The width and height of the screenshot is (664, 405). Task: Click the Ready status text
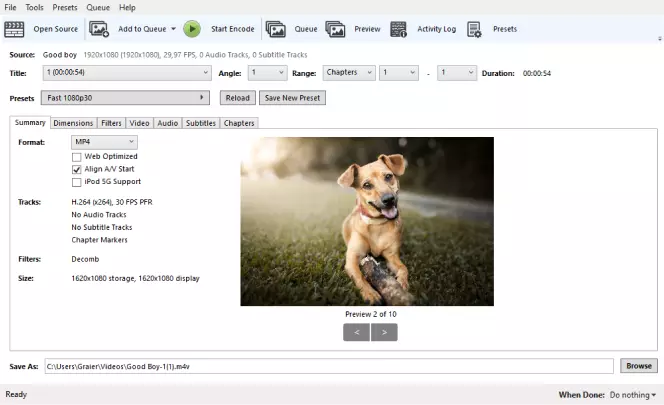16,394
